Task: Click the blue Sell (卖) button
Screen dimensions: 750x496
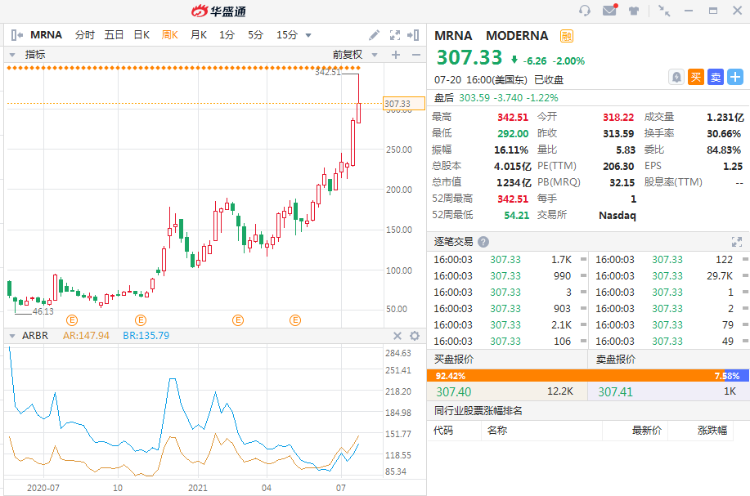Action: [716, 77]
